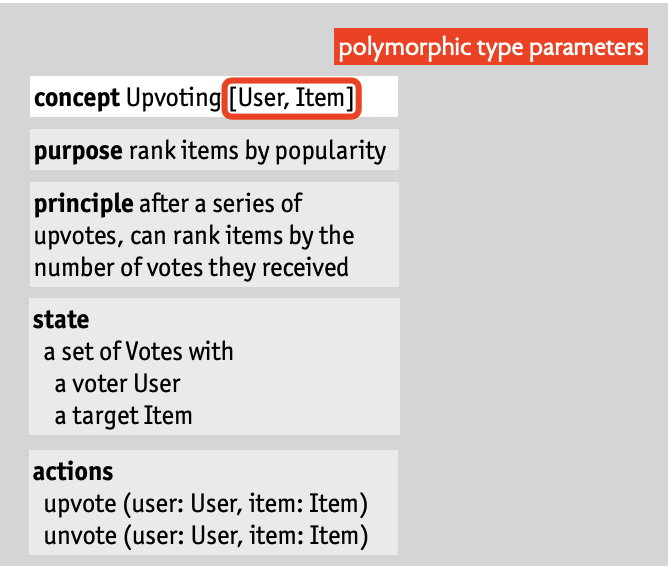Select the bold 'purpose' keyword
This screenshot has width=668, height=566.
tap(78, 151)
